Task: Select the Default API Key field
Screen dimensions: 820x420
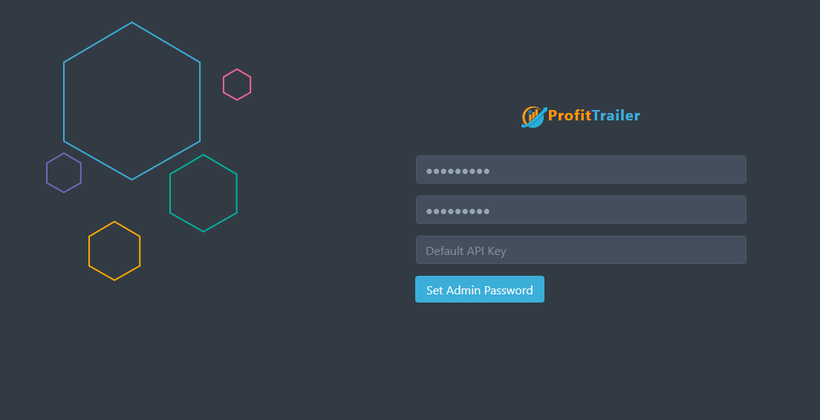Action: point(581,250)
